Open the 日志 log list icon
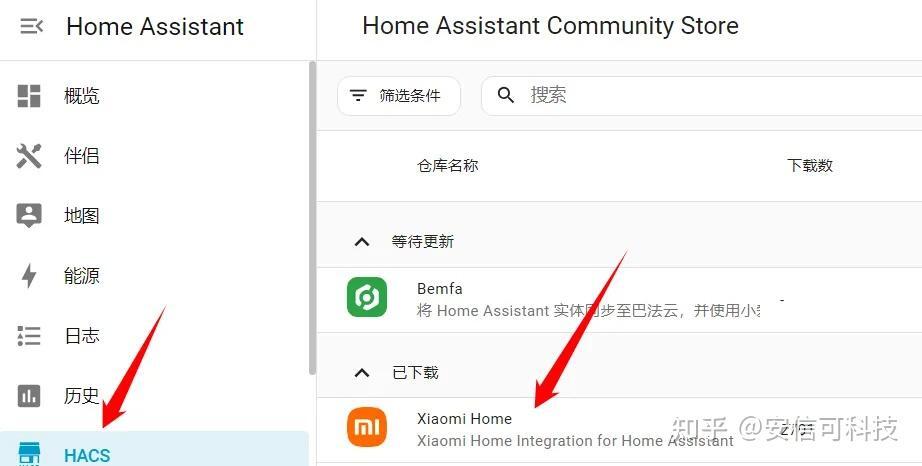The image size is (922, 466). 29,336
